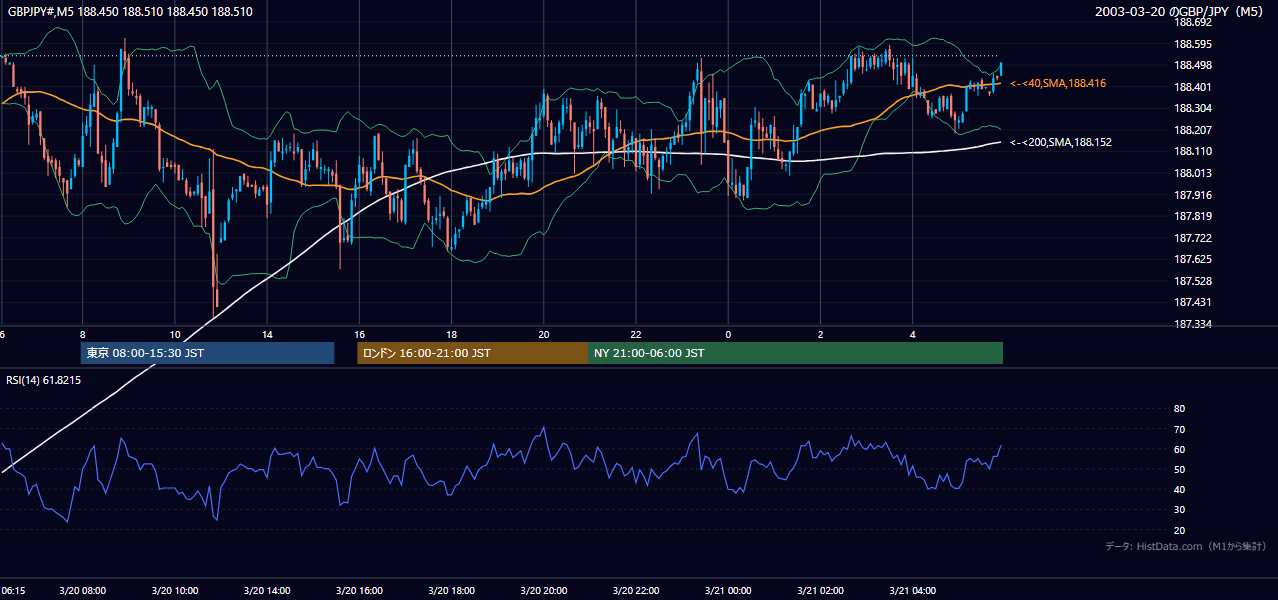The height and width of the screenshot is (600, 1278).
Task: Click price axis value 188.692
Action: (x=1192, y=22)
